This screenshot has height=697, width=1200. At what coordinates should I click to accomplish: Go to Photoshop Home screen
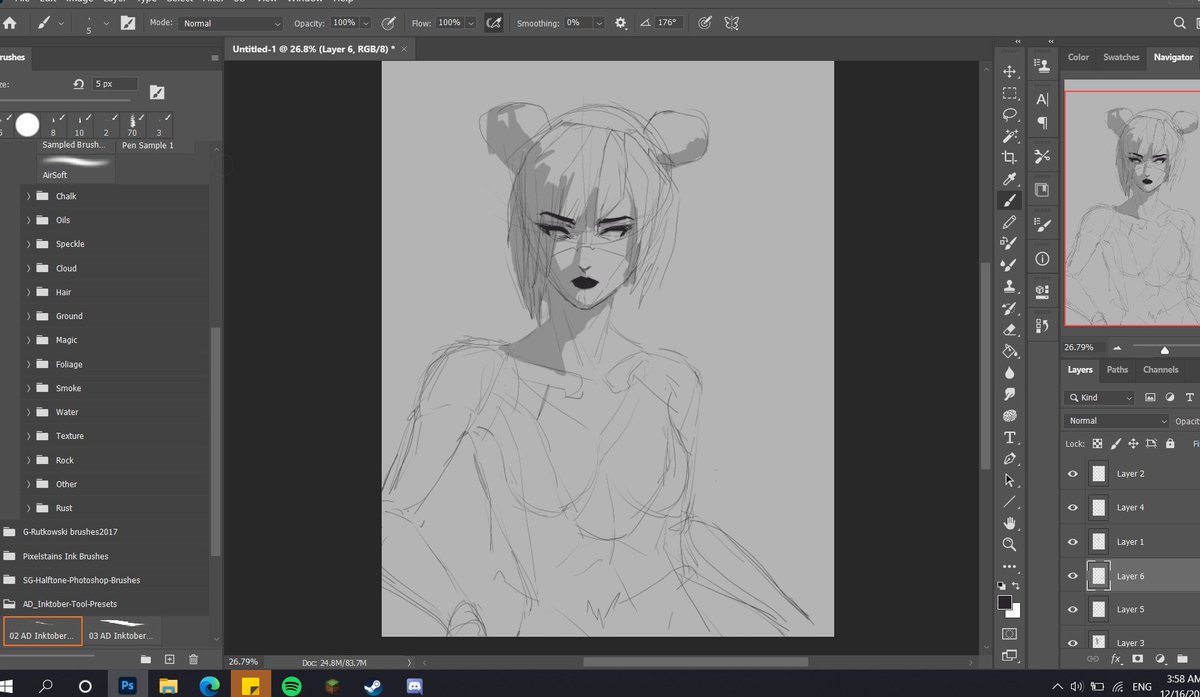point(10,22)
